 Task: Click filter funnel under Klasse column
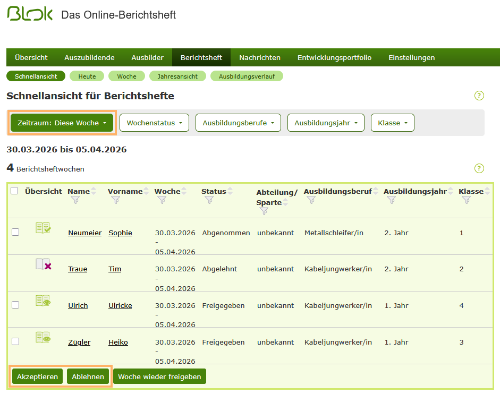pyautogui.click(x=466, y=200)
